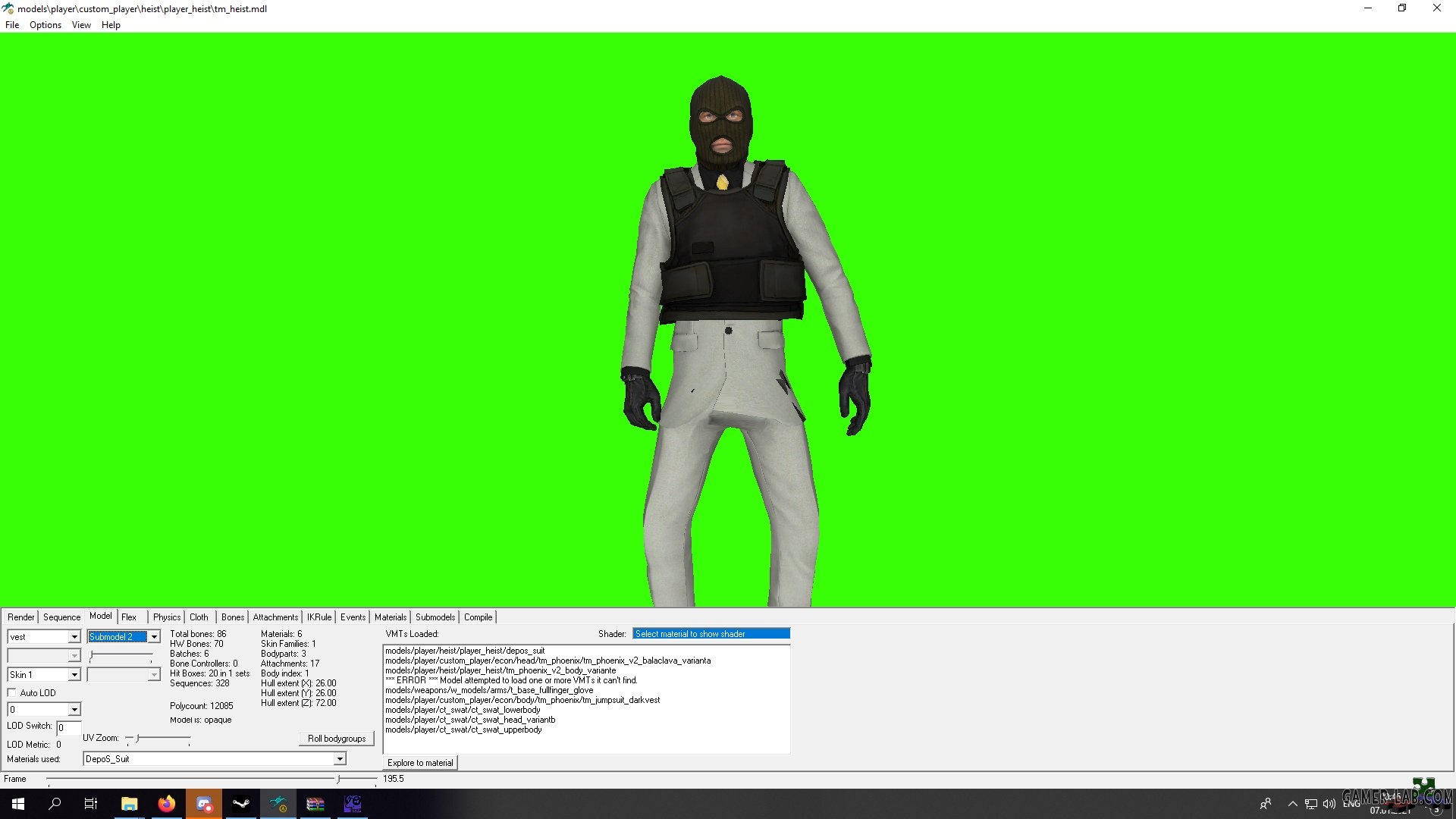The width and height of the screenshot is (1456, 819).
Task: Click the Explore to material button
Action: (420, 763)
